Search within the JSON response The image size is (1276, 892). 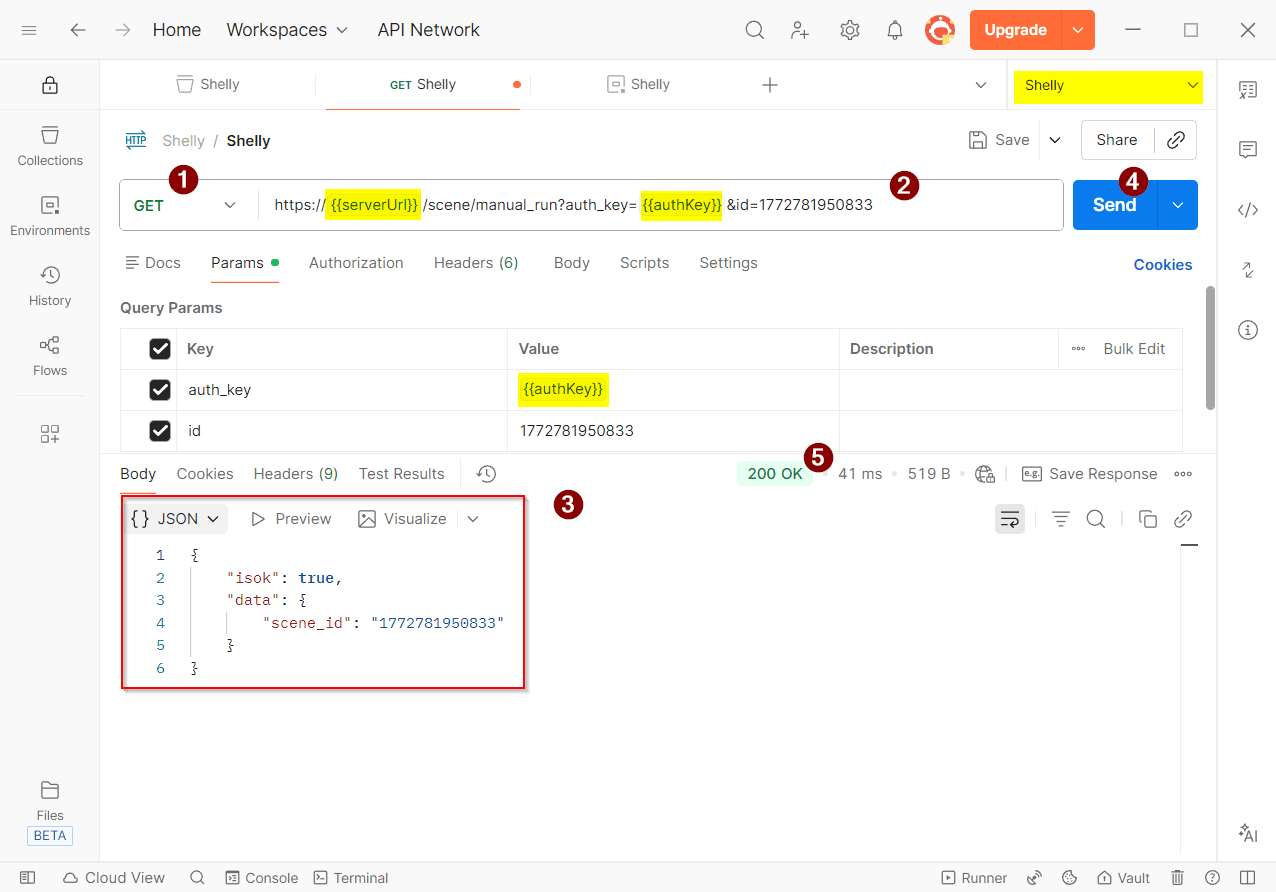coord(1096,518)
